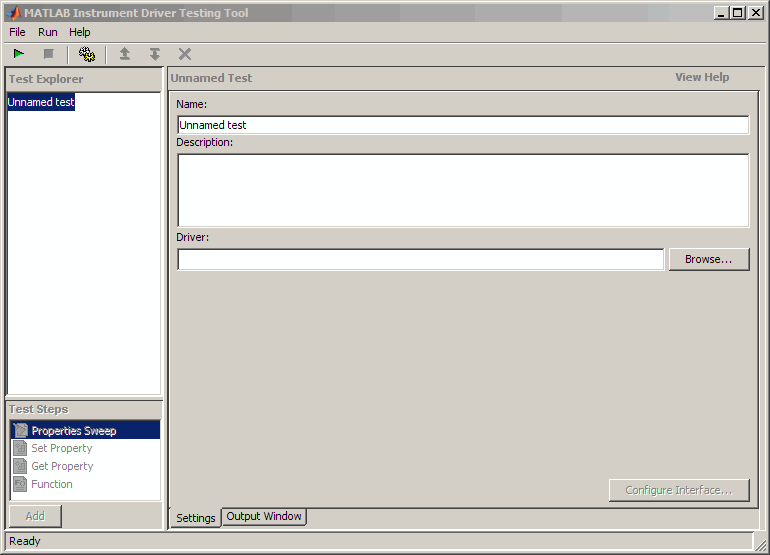Screen dimensions: 770x555
Task: Click the MATLAB logo in title bar
Action: pos(14,13)
